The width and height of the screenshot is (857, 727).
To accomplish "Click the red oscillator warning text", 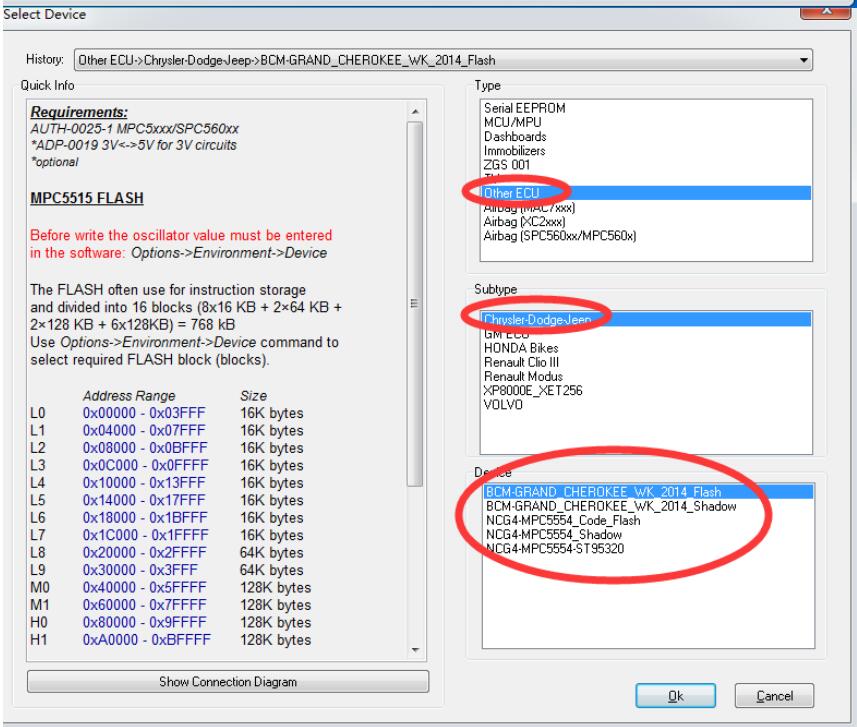I will click(x=181, y=244).
